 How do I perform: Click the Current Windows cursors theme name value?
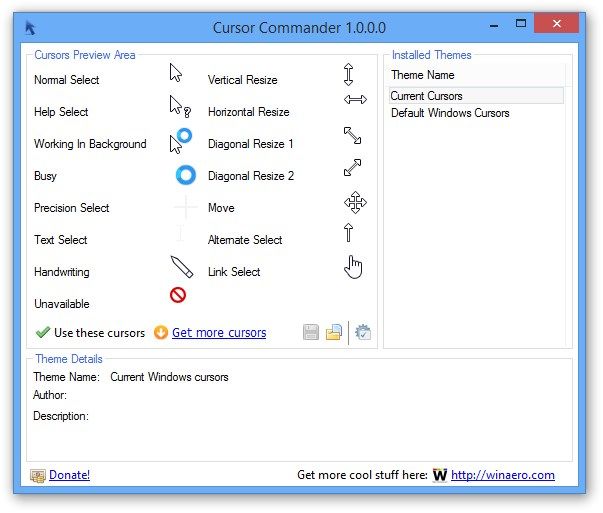pyautogui.click(x=169, y=377)
